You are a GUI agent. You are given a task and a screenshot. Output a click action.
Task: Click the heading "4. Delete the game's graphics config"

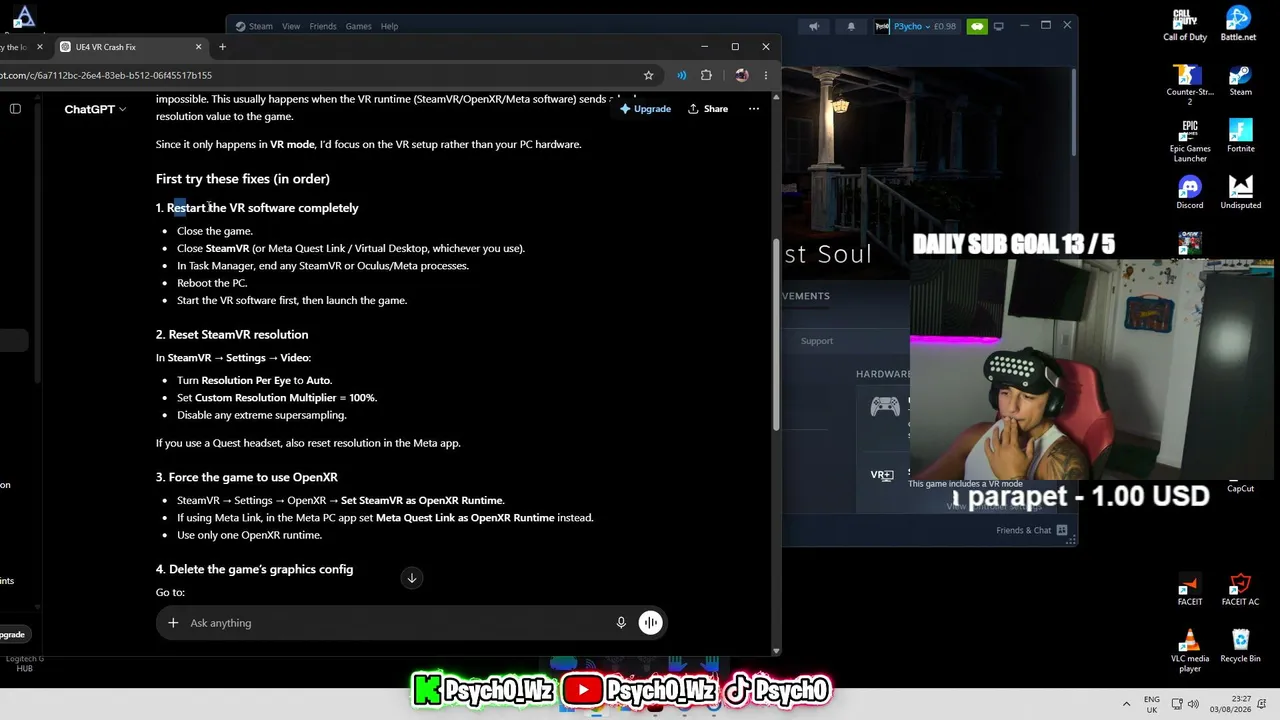255,569
